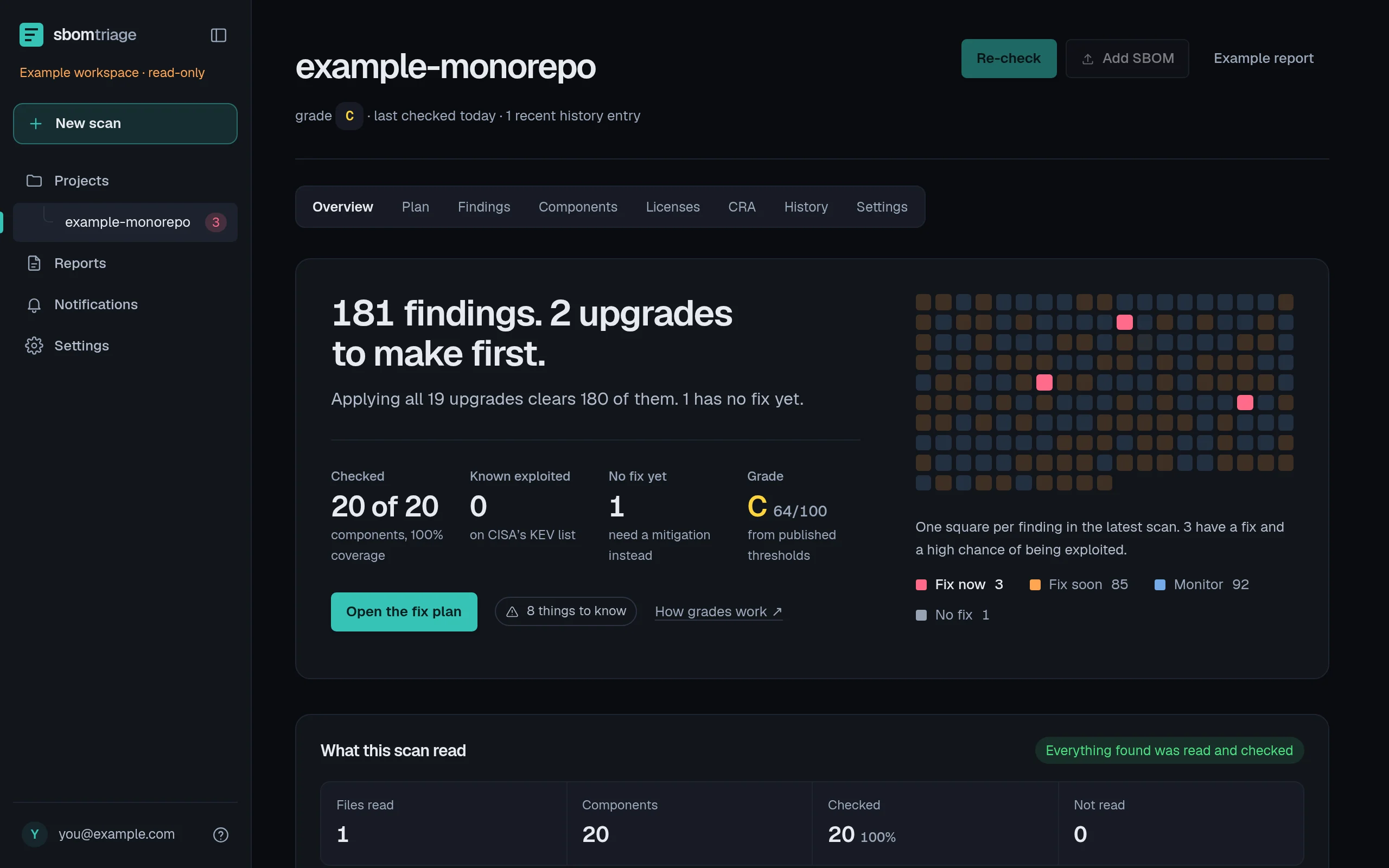Click 'Everything found was read and checked' badge
Viewport: 1389px width, 868px height.
1169,750
